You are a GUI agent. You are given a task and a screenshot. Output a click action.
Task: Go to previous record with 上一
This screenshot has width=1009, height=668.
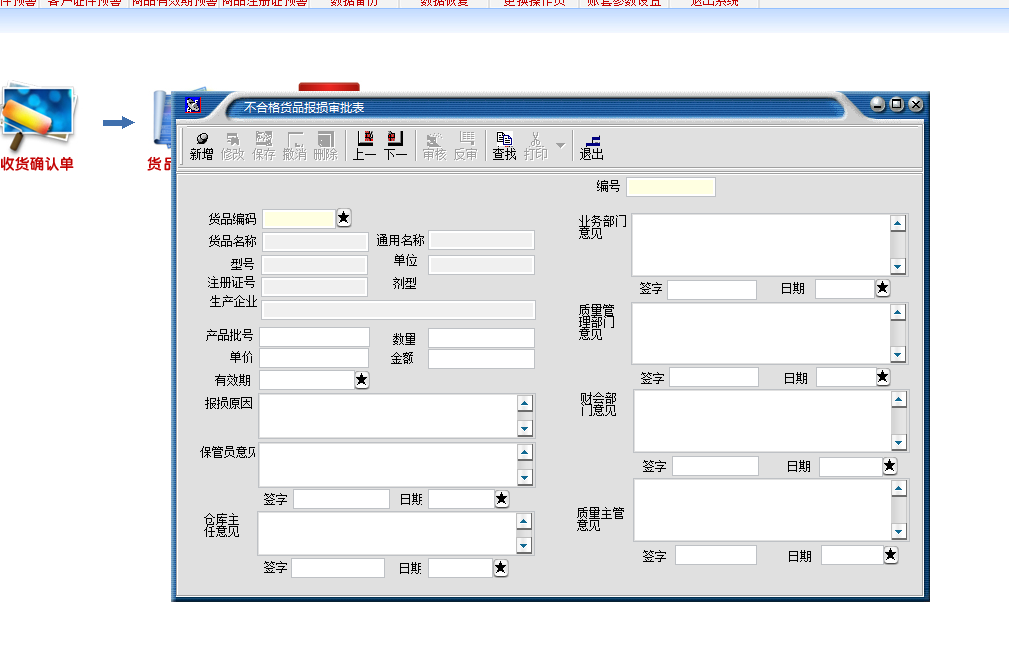(x=364, y=146)
